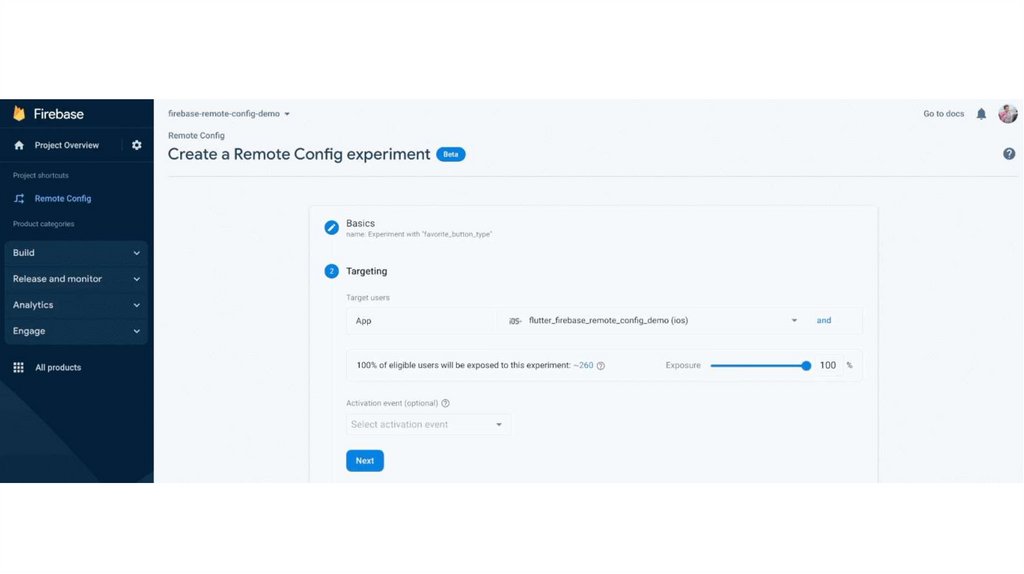Click the Go to docs link

click(x=943, y=114)
